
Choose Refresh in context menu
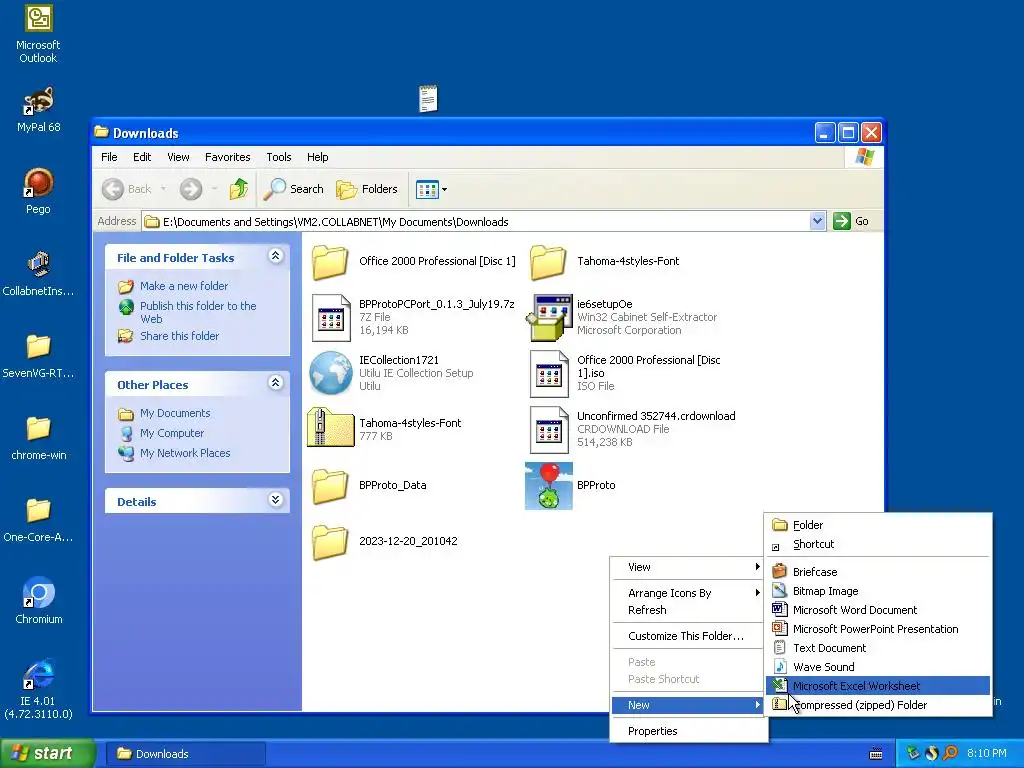pos(689,610)
